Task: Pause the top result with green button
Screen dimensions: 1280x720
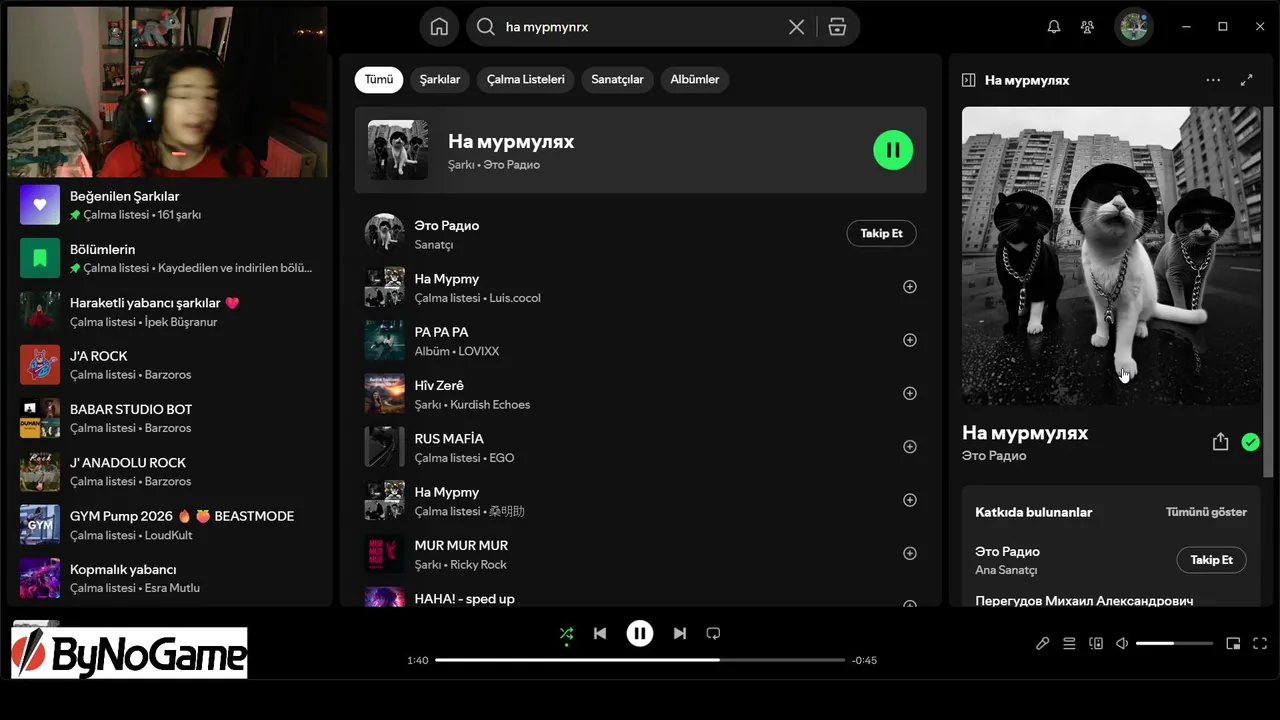Action: [893, 150]
